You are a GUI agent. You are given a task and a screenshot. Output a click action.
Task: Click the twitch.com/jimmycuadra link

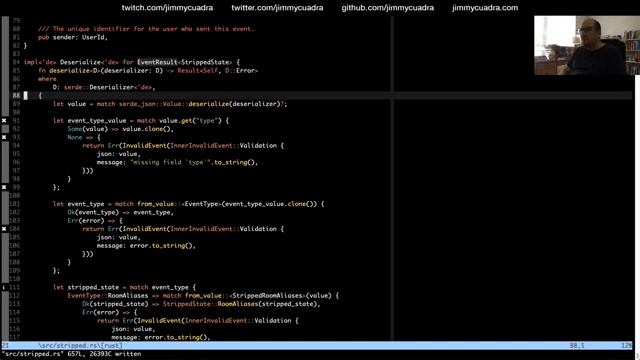click(167, 8)
